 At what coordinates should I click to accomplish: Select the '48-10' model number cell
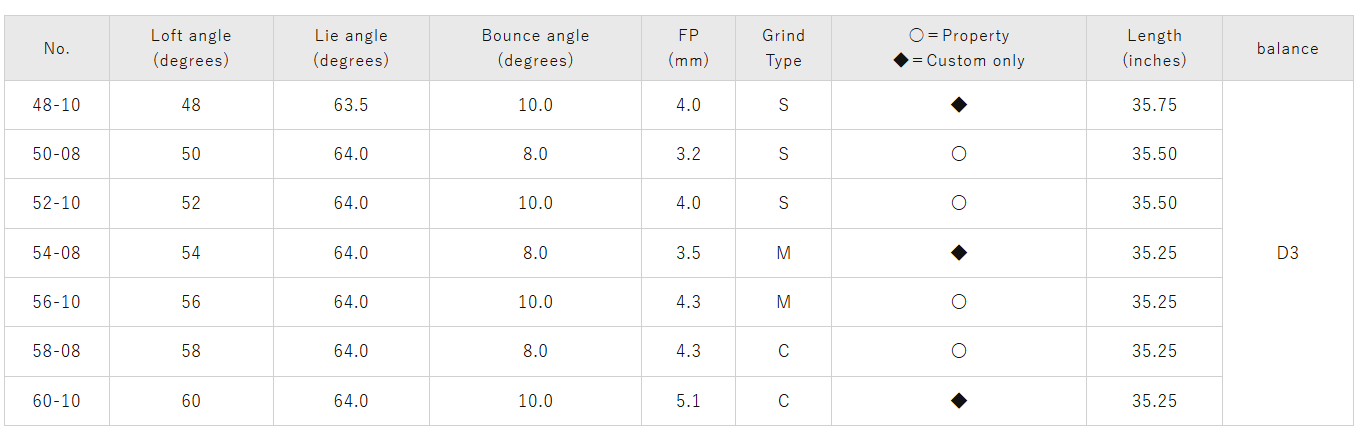click(57, 105)
